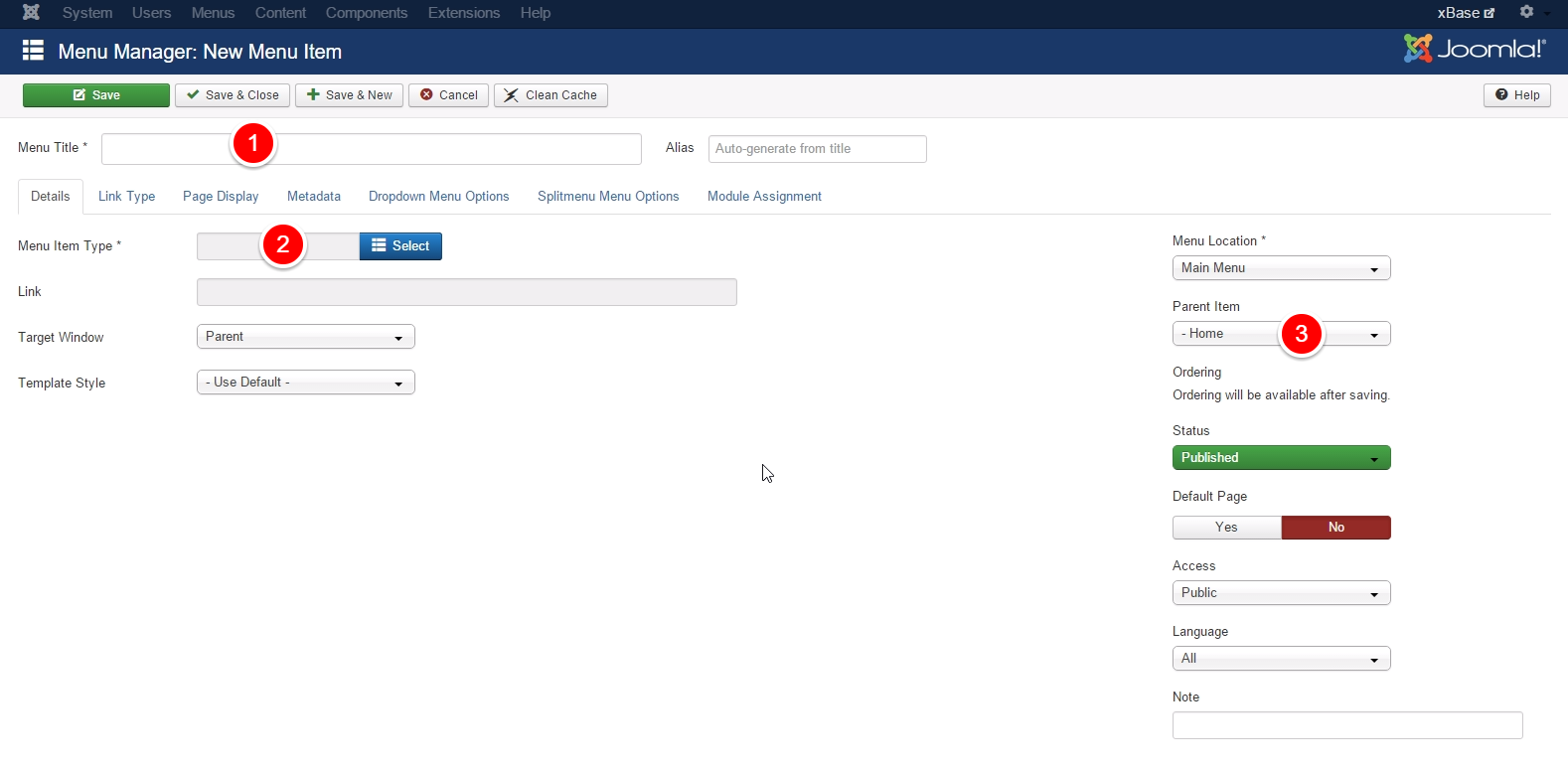
Task: Set Default Page to No
Action: (1336, 528)
